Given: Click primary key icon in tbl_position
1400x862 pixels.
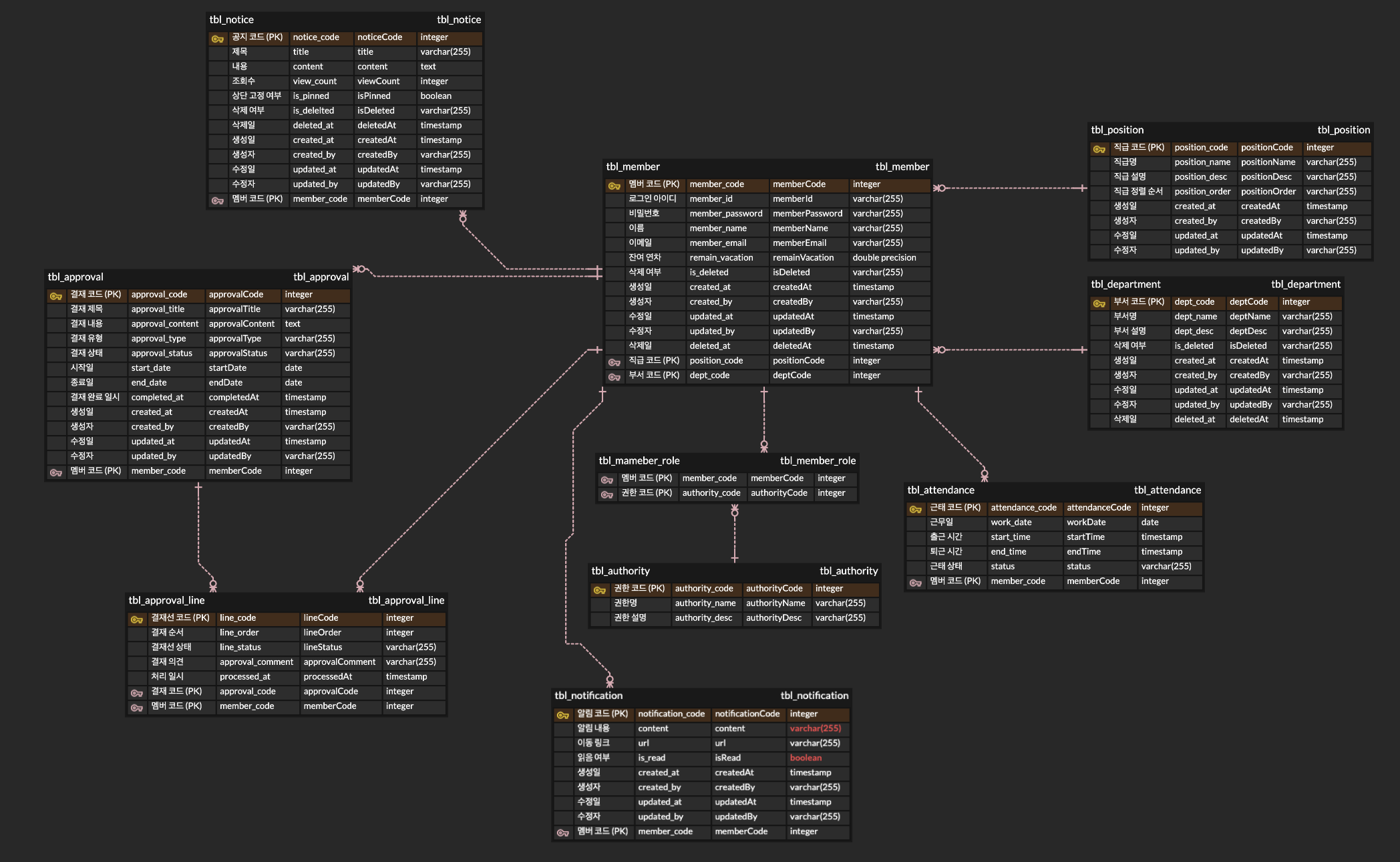Looking at the screenshot, I should pyautogui.click(x=1099, y=149).
